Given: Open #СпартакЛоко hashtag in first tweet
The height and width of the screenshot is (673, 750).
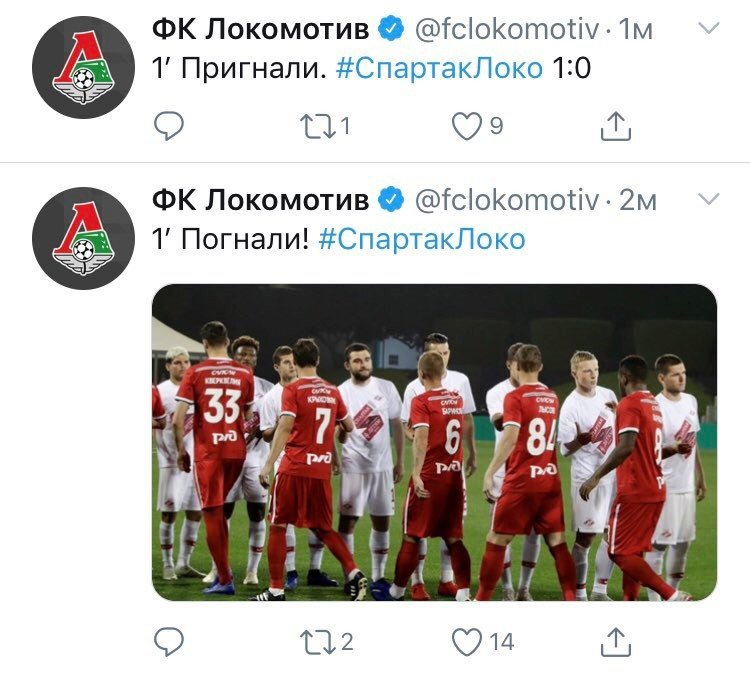Looking at the screenshot, I should coord(439,70).
